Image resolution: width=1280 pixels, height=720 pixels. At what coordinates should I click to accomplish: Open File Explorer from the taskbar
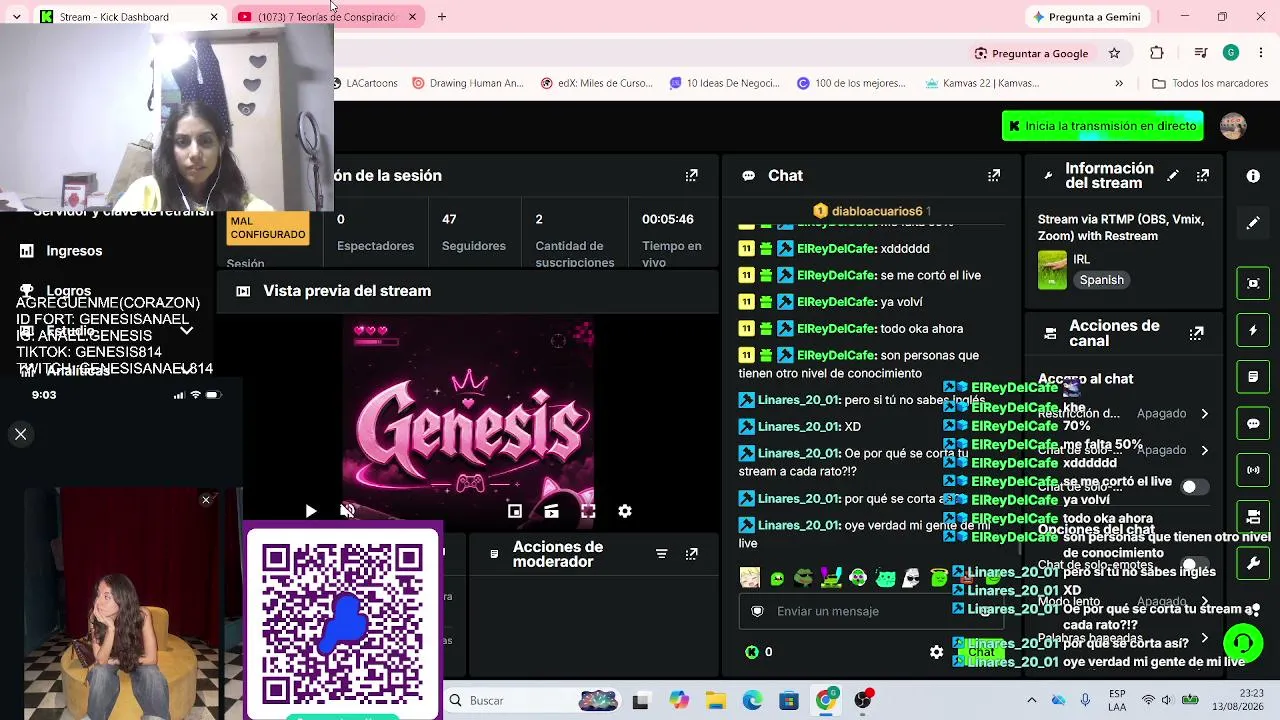pos(715,700)
